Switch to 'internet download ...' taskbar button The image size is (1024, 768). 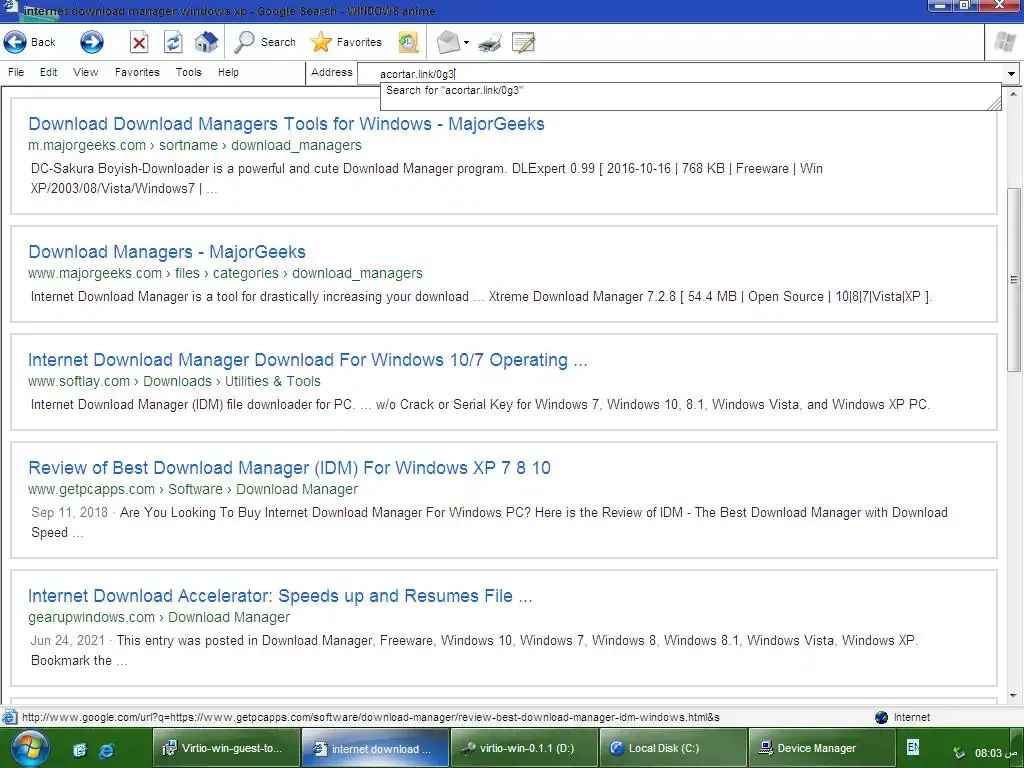click(x=375, y=748)
